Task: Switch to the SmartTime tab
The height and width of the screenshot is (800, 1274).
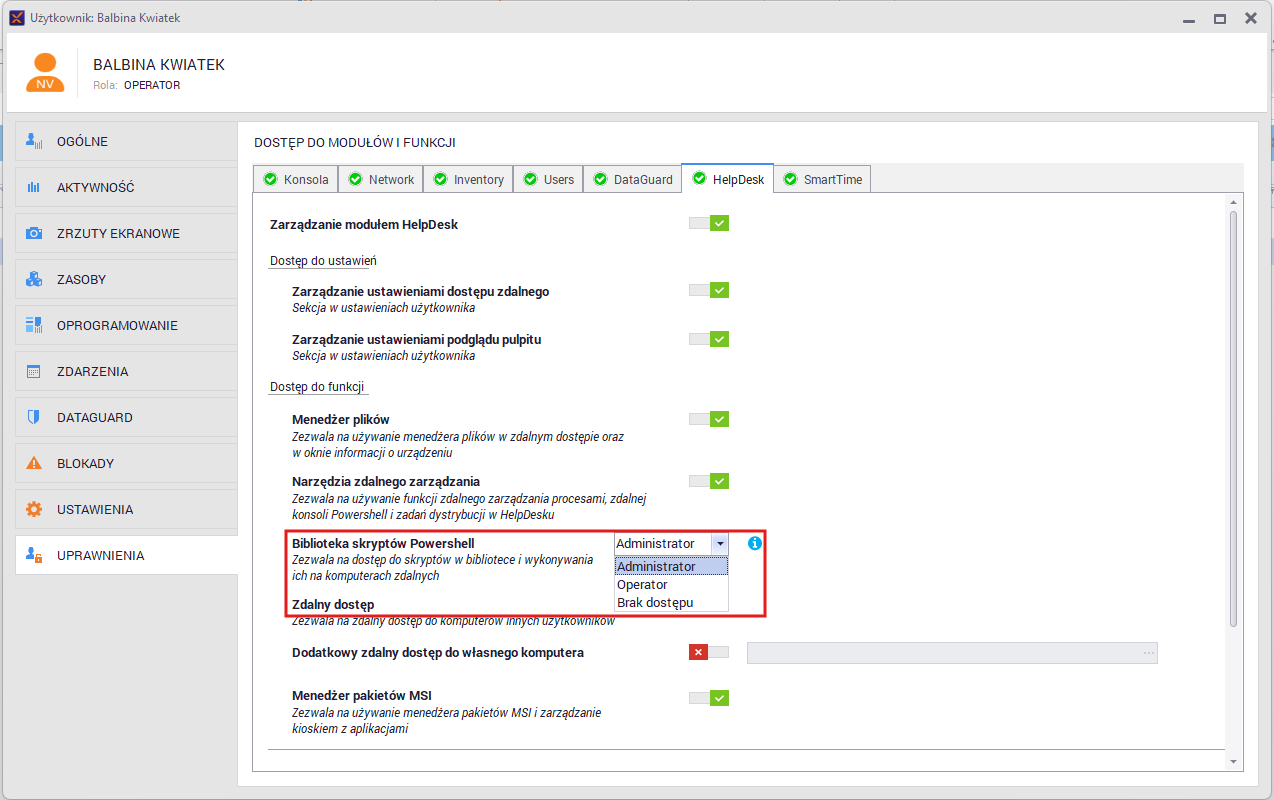Action: [822, 179]
